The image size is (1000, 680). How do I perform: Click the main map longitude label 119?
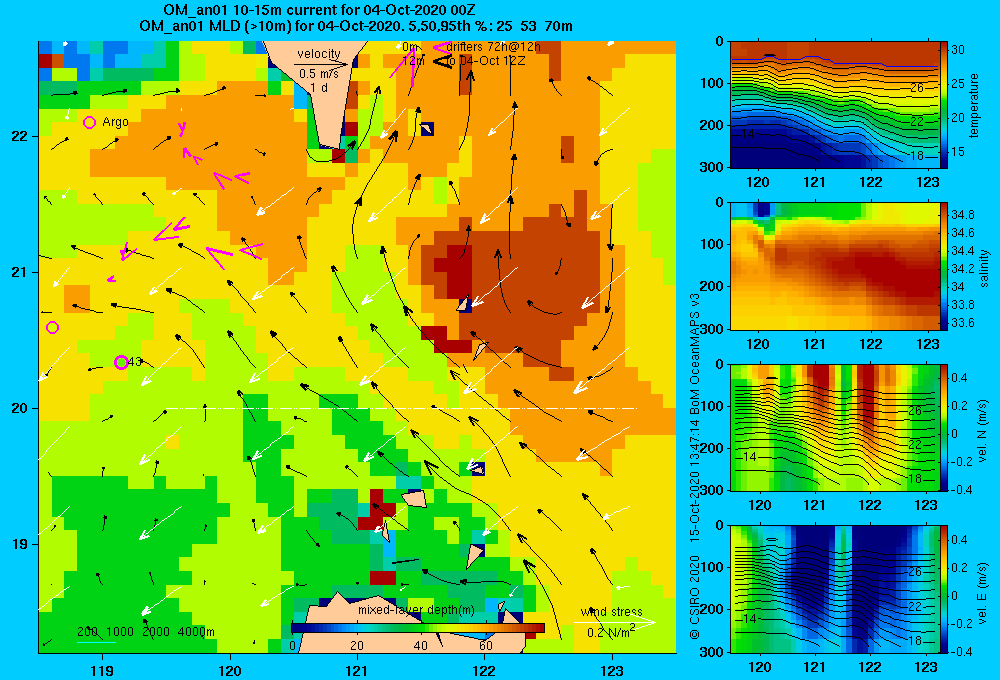(102, 670)
